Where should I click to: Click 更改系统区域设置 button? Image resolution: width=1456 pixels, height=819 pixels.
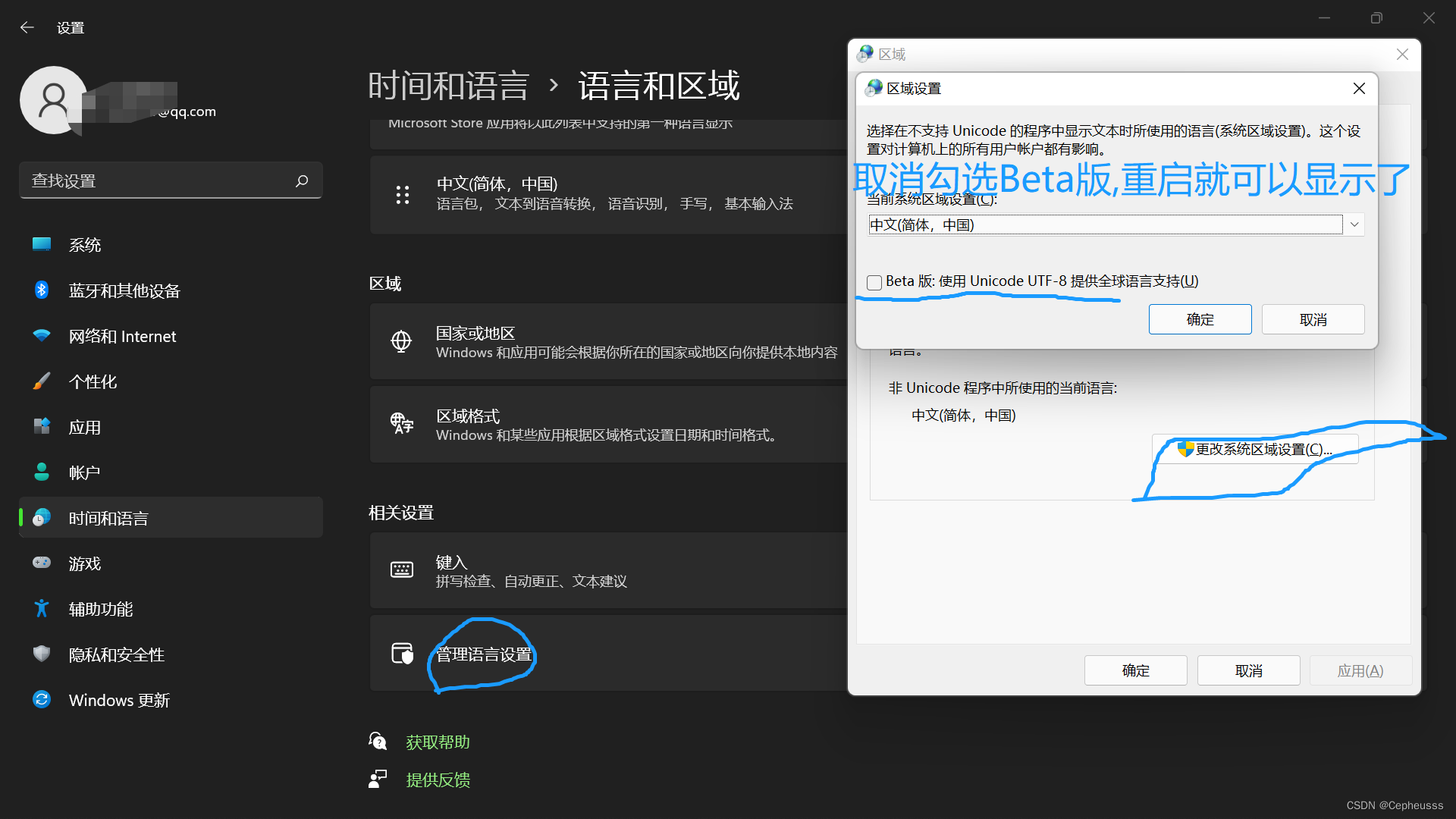pyautogui.click(x=1255, y=449)
